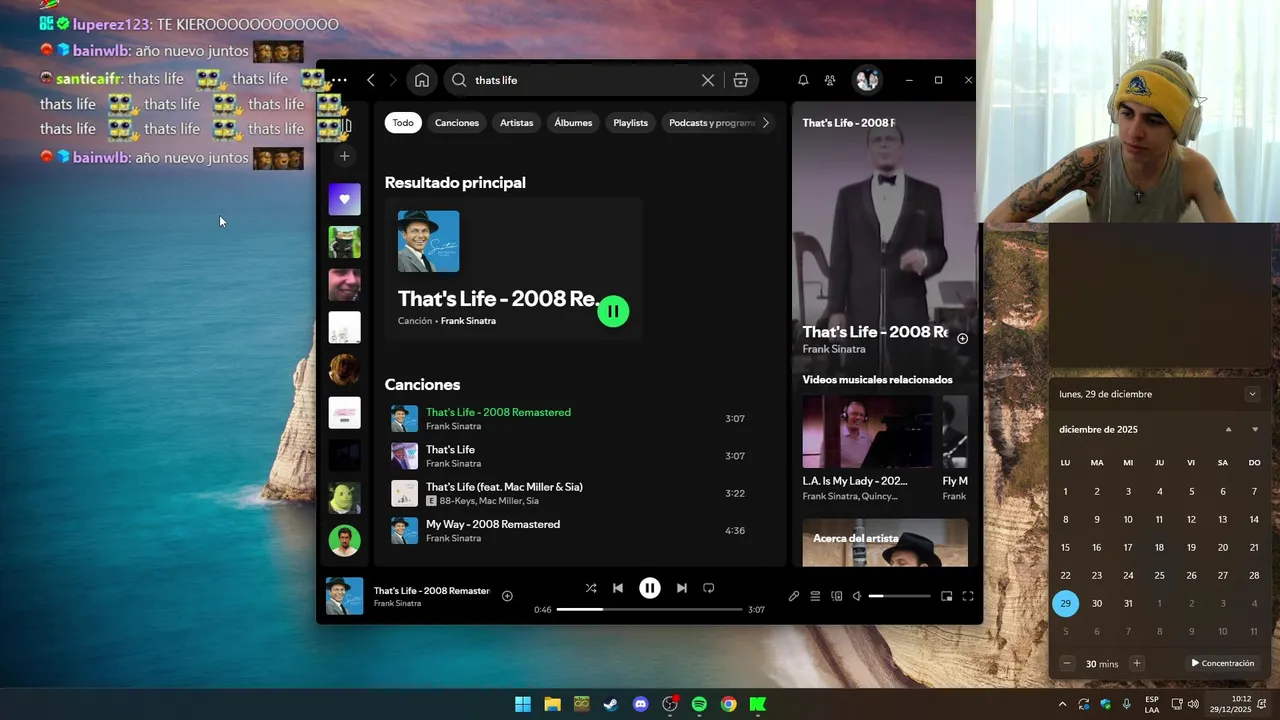This screenshot has width=1280, height=720.
Task: Open Frank Sinatra artist link on top result
Action: click(x=468, y=321)
